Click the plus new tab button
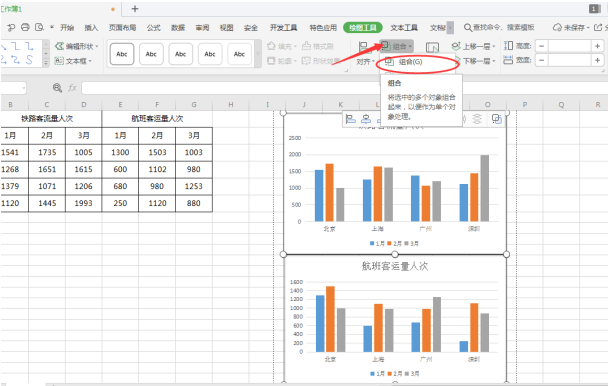This screenshot has width=608, height=386. pos(135,9)
